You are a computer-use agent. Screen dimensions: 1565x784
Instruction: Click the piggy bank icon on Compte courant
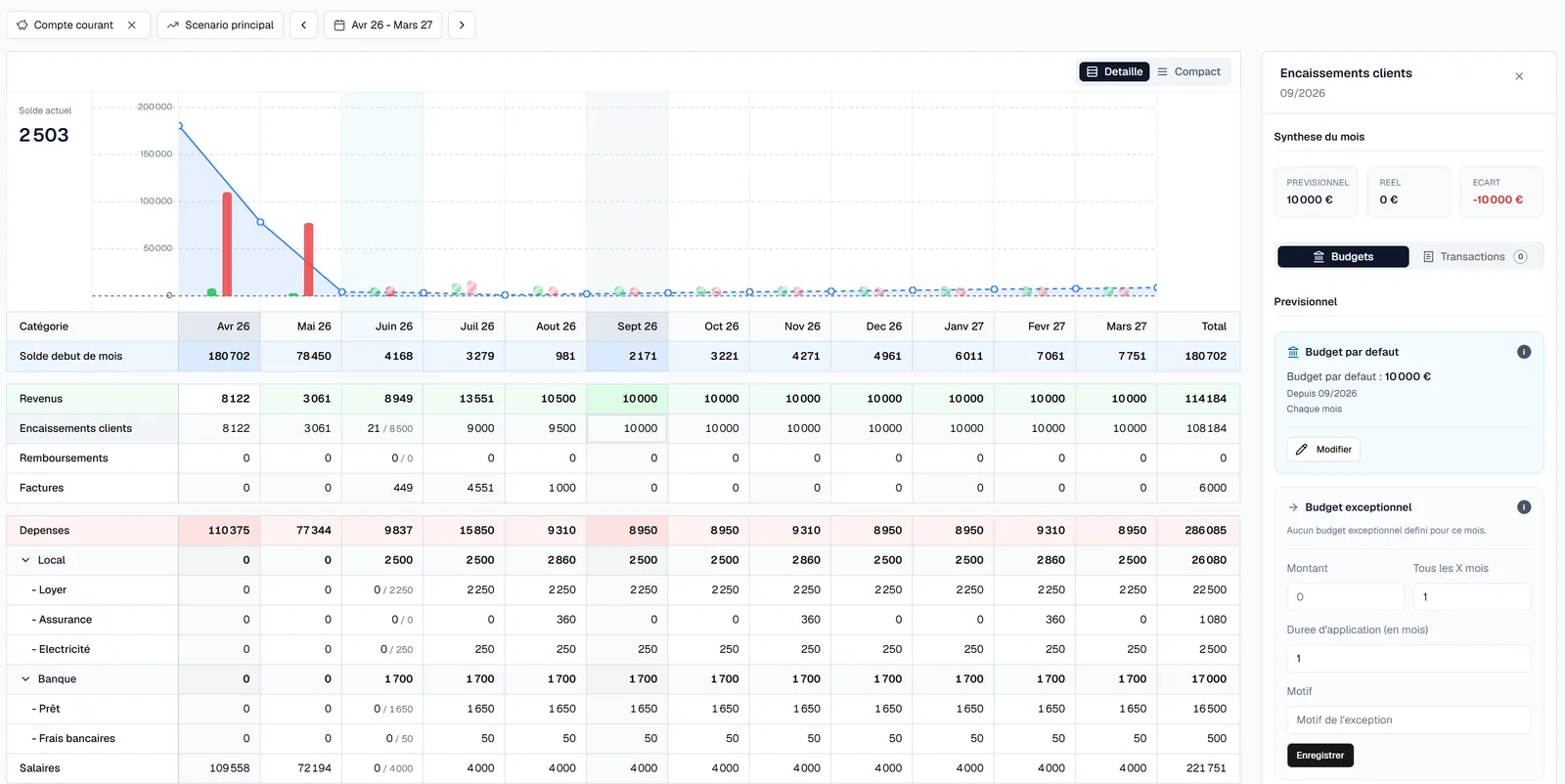[22, 25]
